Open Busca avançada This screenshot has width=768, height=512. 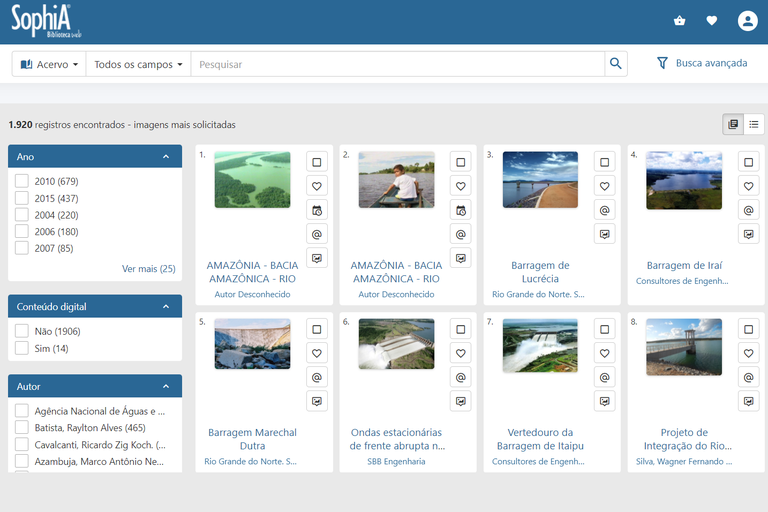[x=701, y=63]
